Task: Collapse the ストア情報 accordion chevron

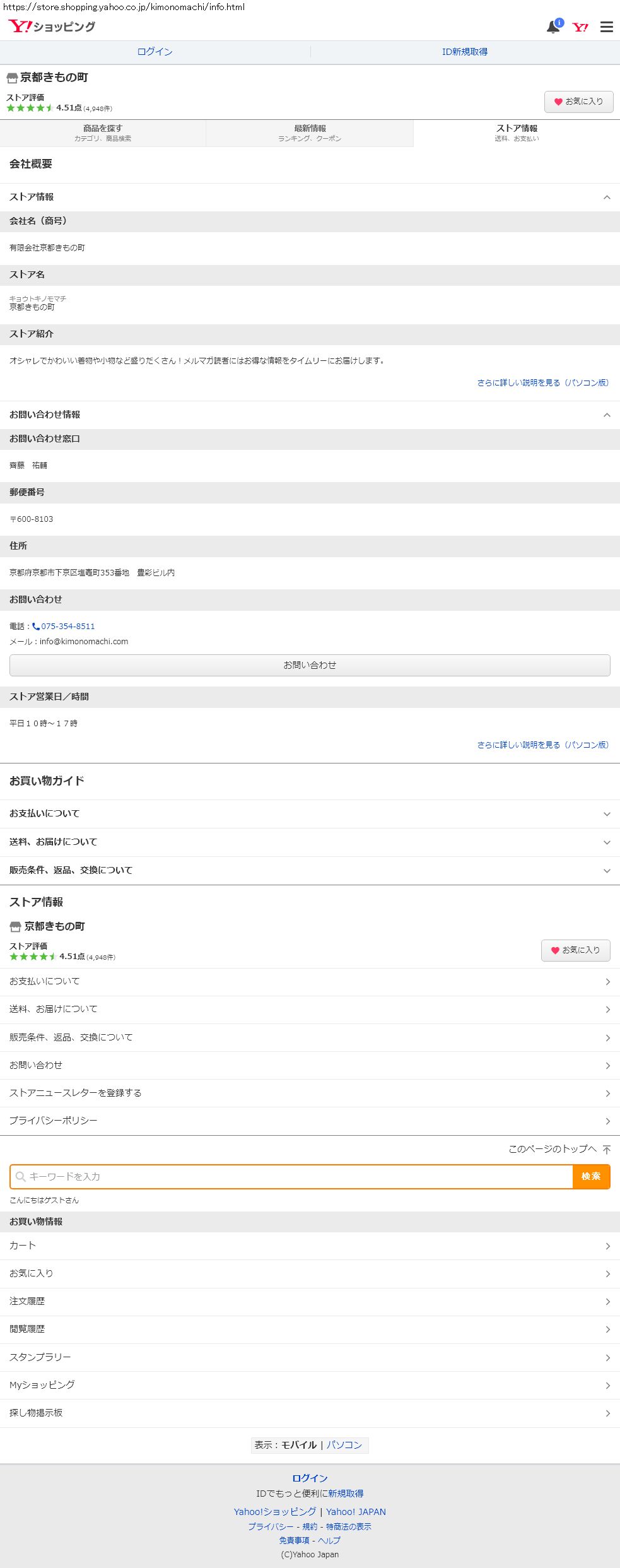Action: click(606, 197)
